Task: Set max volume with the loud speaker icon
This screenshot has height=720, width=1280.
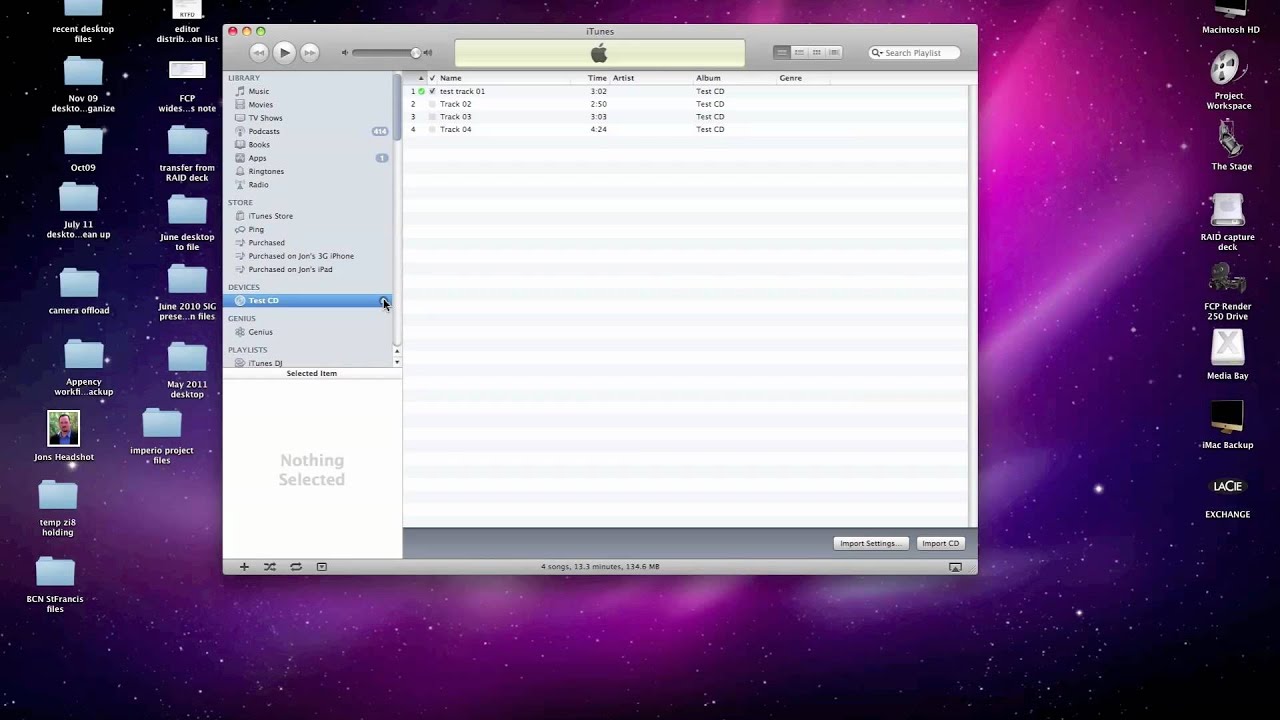Action: (x=428, y=52)
